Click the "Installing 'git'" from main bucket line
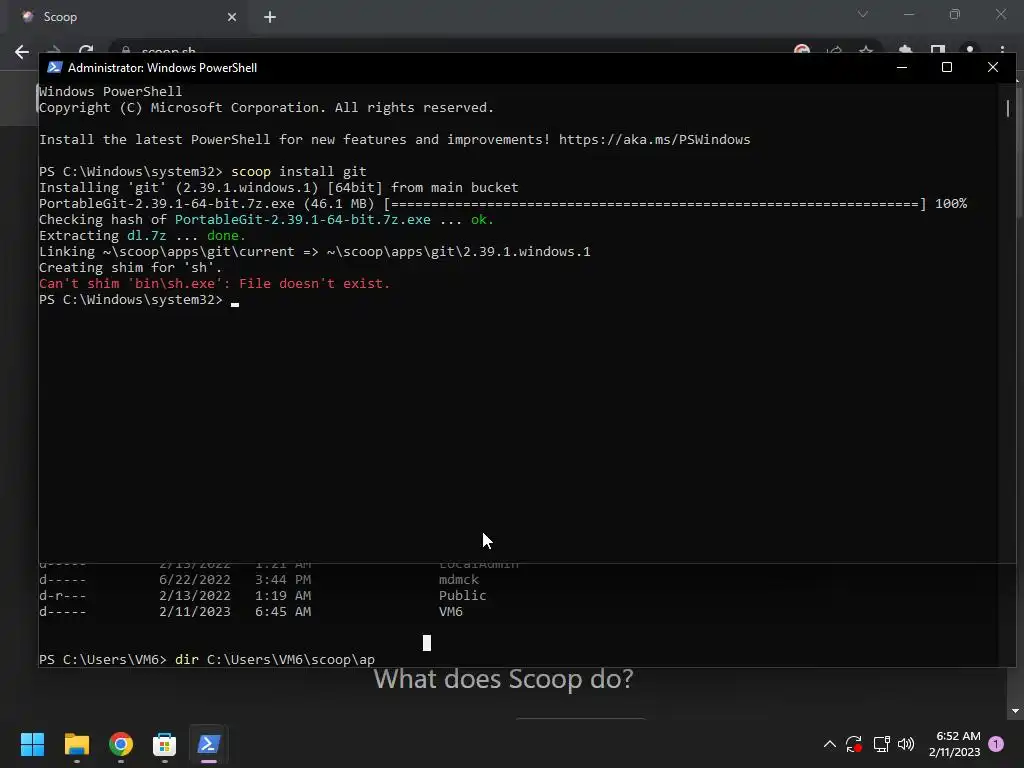This screenshot has width=1024, height=768. (278, 188)
